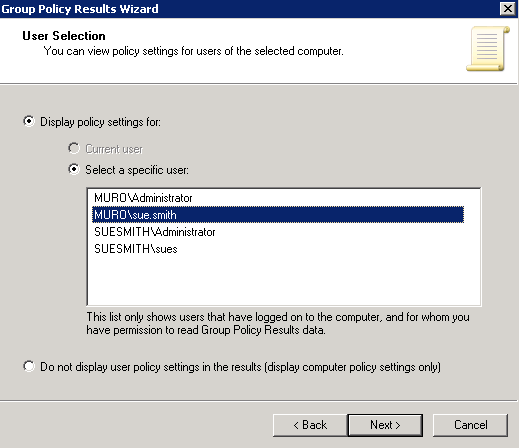The height and width of the screenshot is (448, 519).
Task: Select the 'Select a specific user' radio button
Action: click(74, 169)
